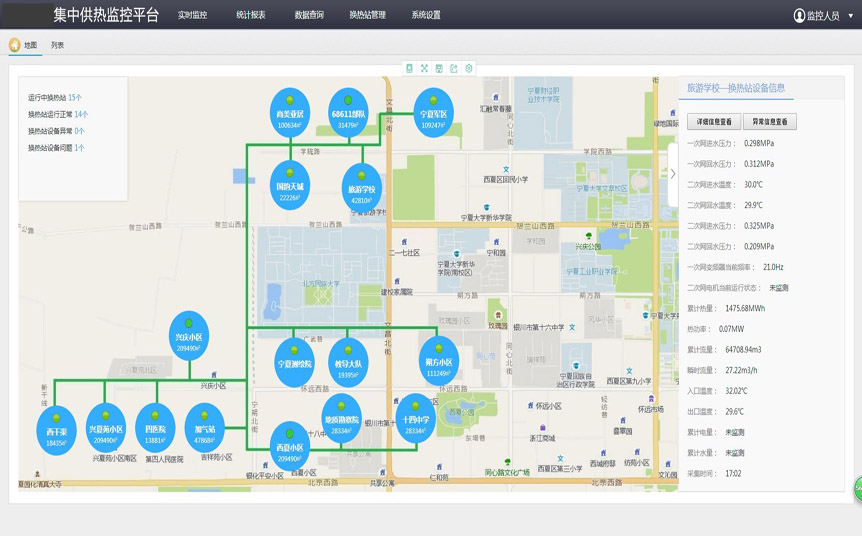Collapse the right info panel with chevron

672,174
